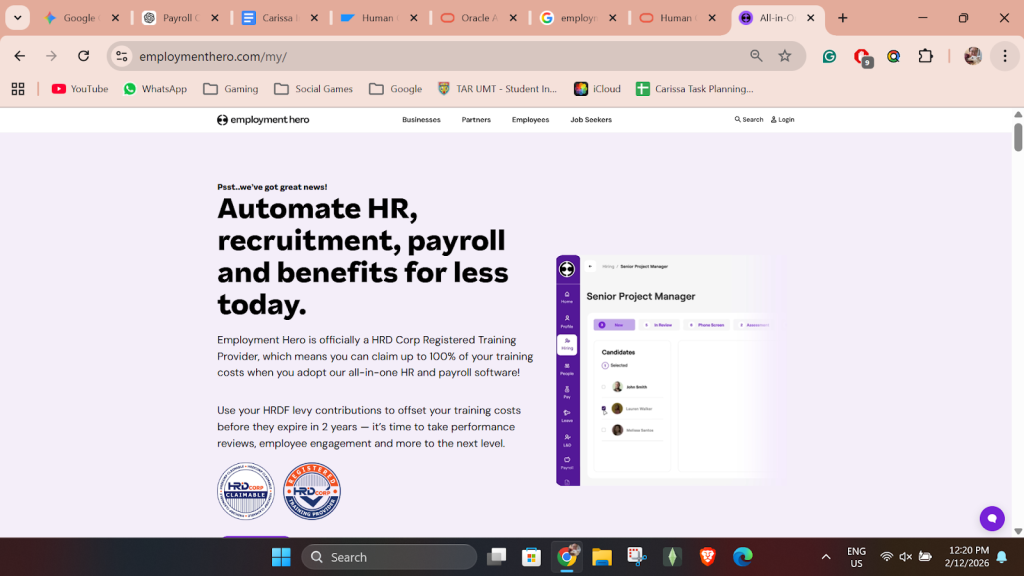1024x576 pixels.
Task: Open the Extensions puzzle-piece menu
Action: [925, 56]
